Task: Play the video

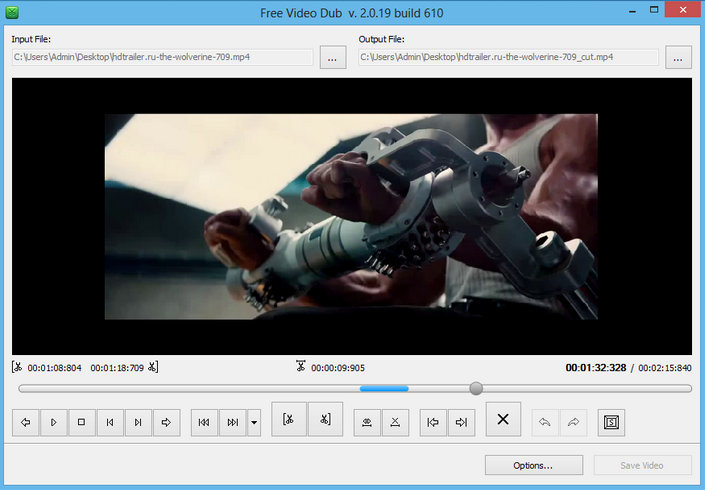Action: pyautogui.click(x=54, y=422)
